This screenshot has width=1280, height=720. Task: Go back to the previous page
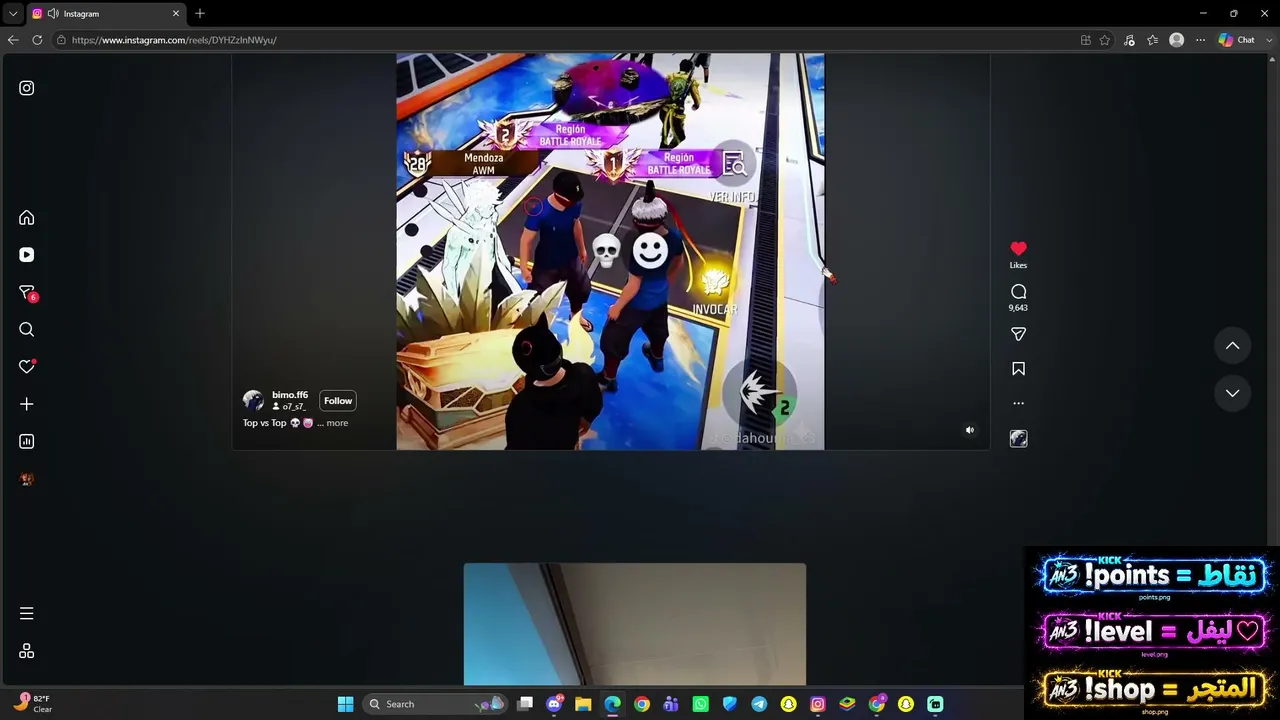(13, 40)
